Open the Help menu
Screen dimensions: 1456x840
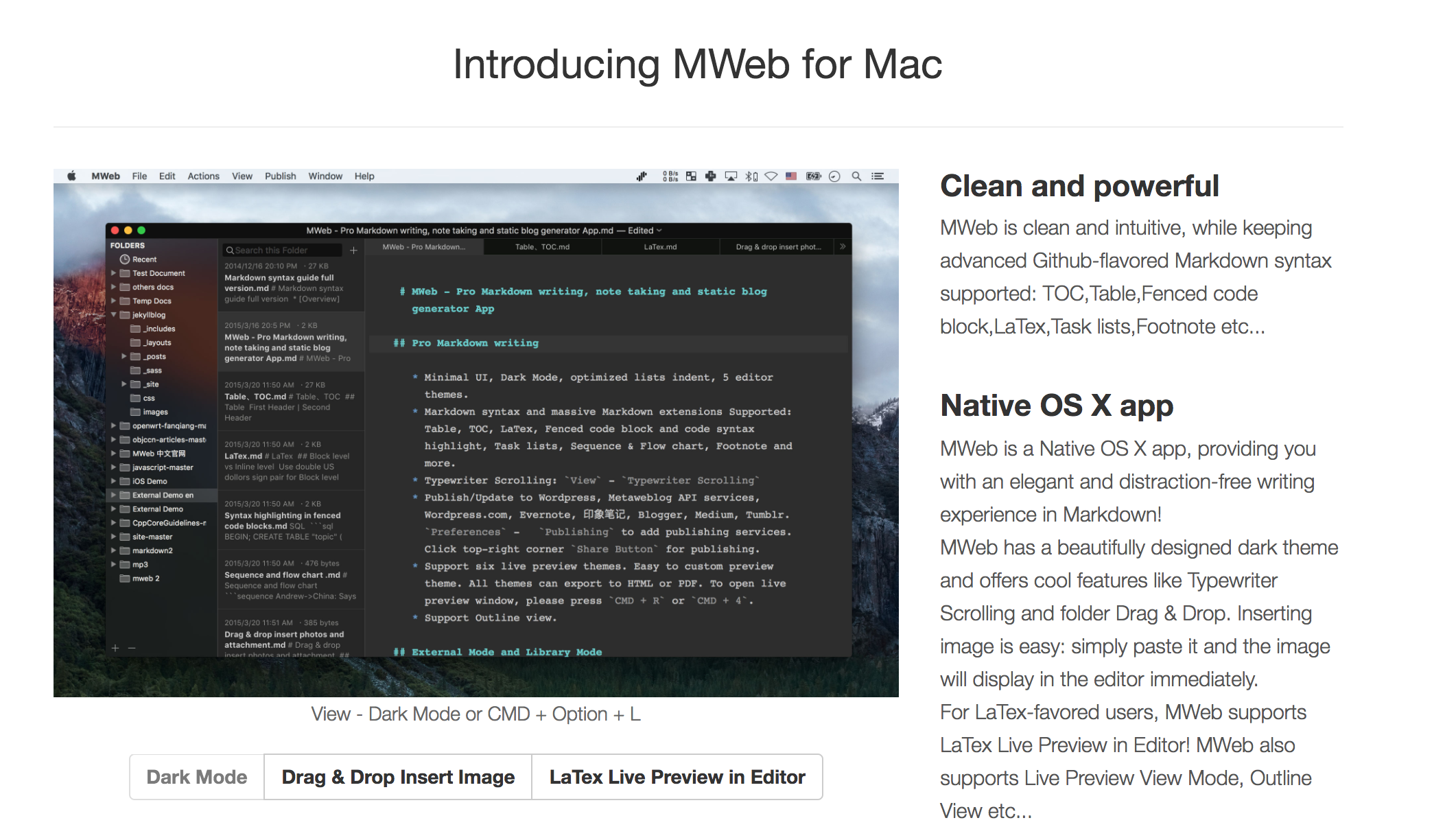tap(364, 176)
